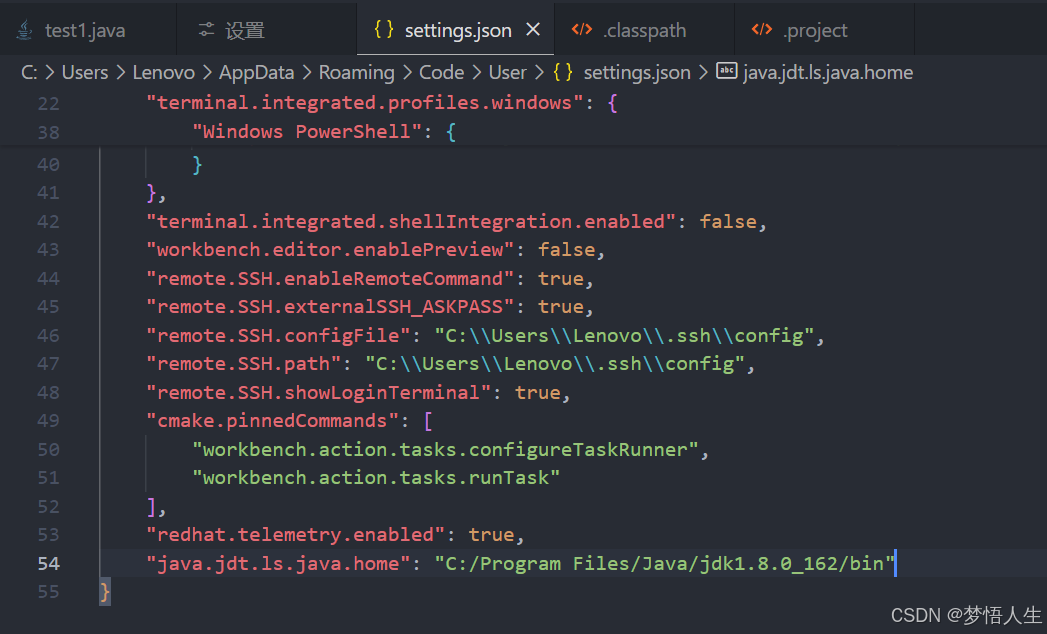Screen dimensions: 1047x634
Task: Select the settings.json tab
Action: tap(455, 30)
